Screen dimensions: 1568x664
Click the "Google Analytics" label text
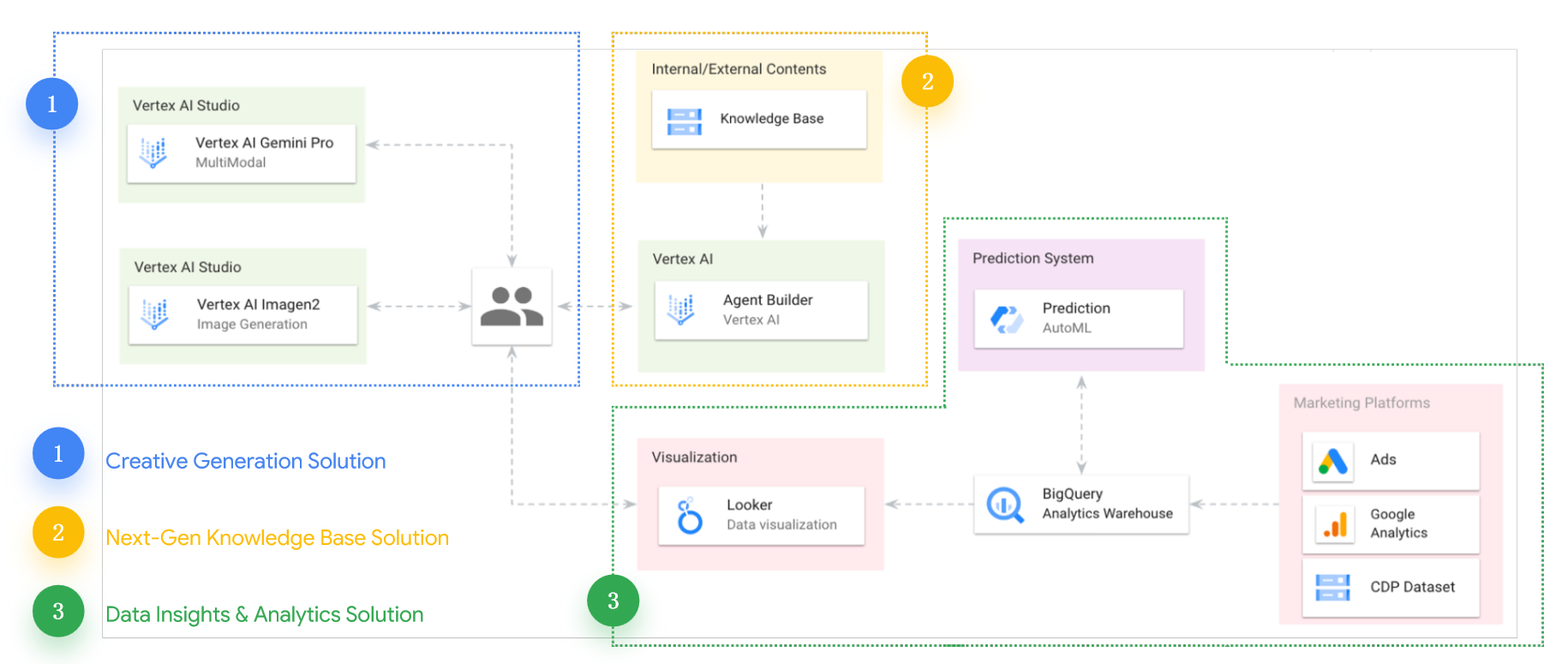(x=1399, y=523)
